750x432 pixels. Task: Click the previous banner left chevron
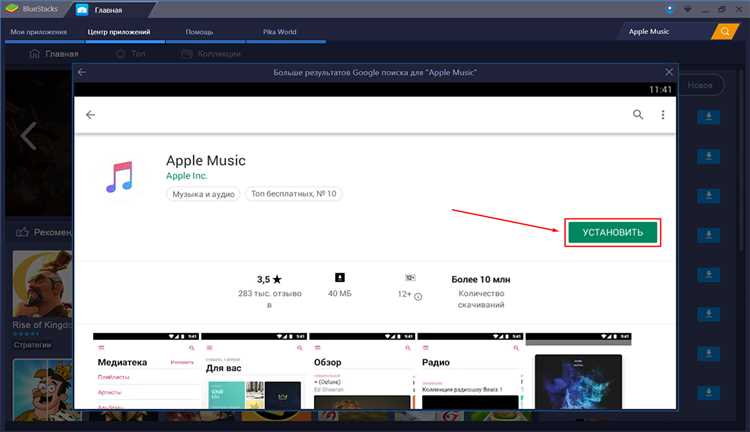pyautogui.click(x=28, y=136)
